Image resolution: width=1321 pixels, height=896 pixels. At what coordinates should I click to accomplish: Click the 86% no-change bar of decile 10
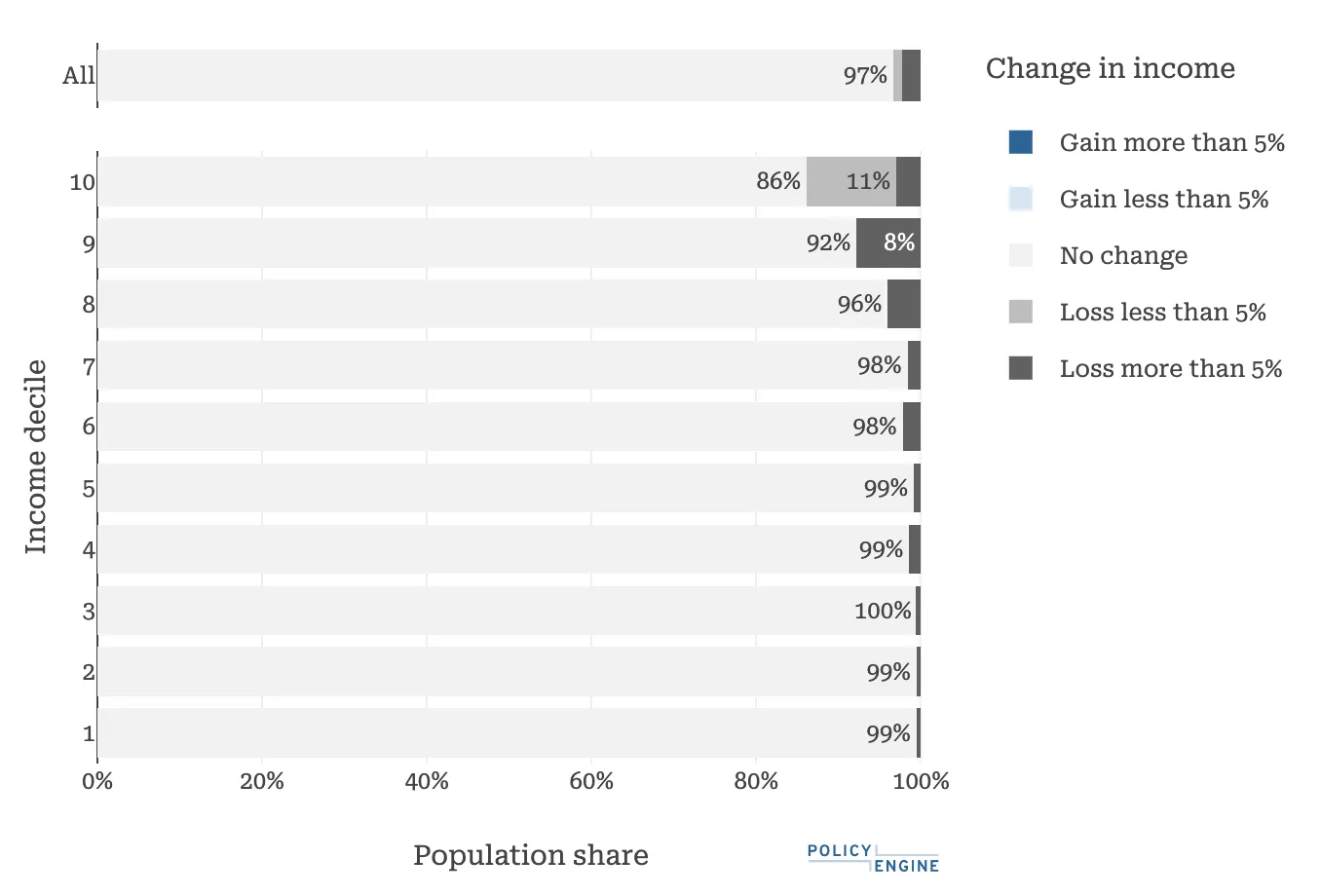(x=448, y=181)
